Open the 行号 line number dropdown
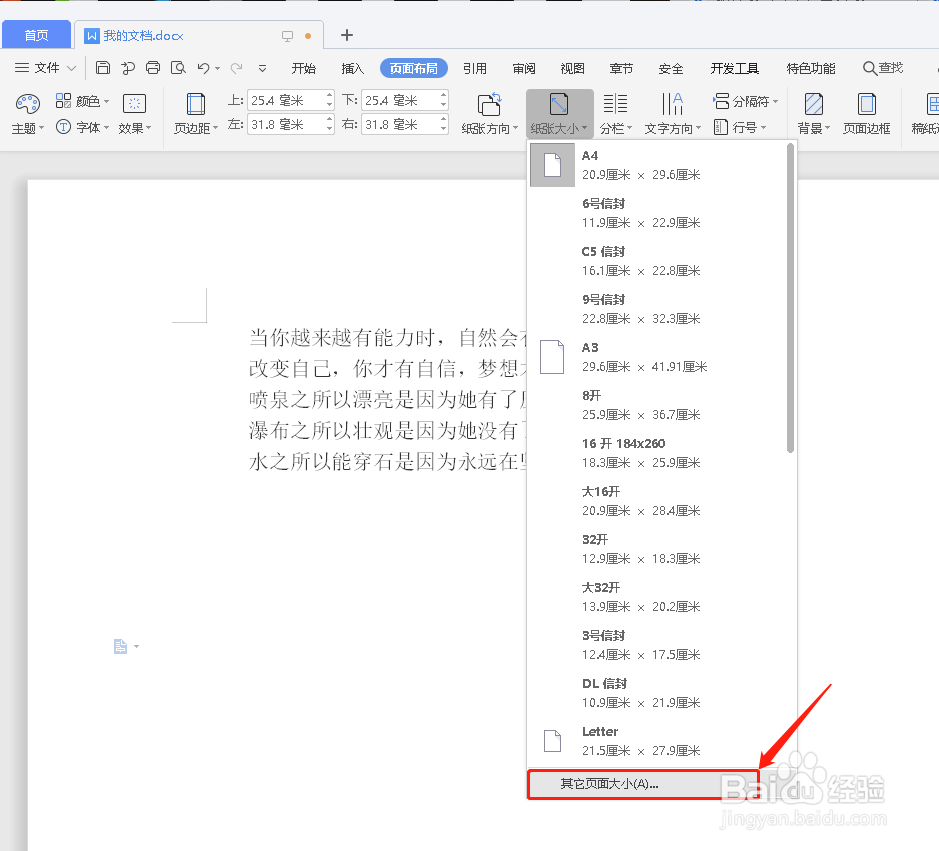Viewport: 939px width, 851px height. [745, 125]
